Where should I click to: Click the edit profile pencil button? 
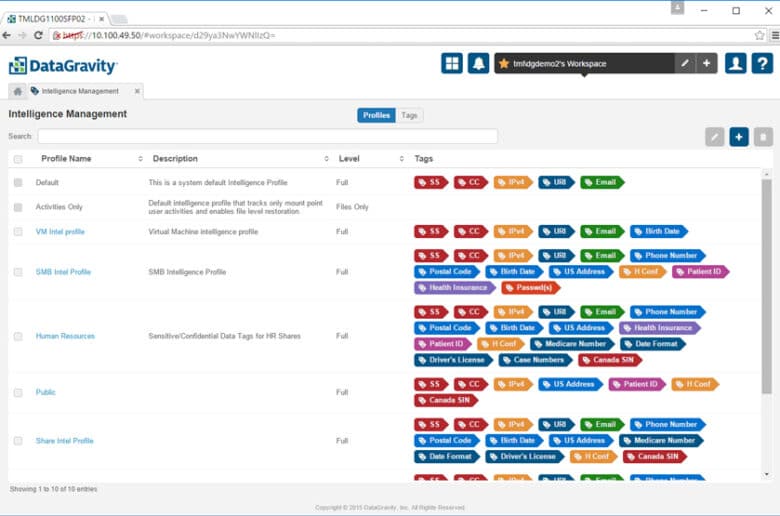(x=714, y=137)
